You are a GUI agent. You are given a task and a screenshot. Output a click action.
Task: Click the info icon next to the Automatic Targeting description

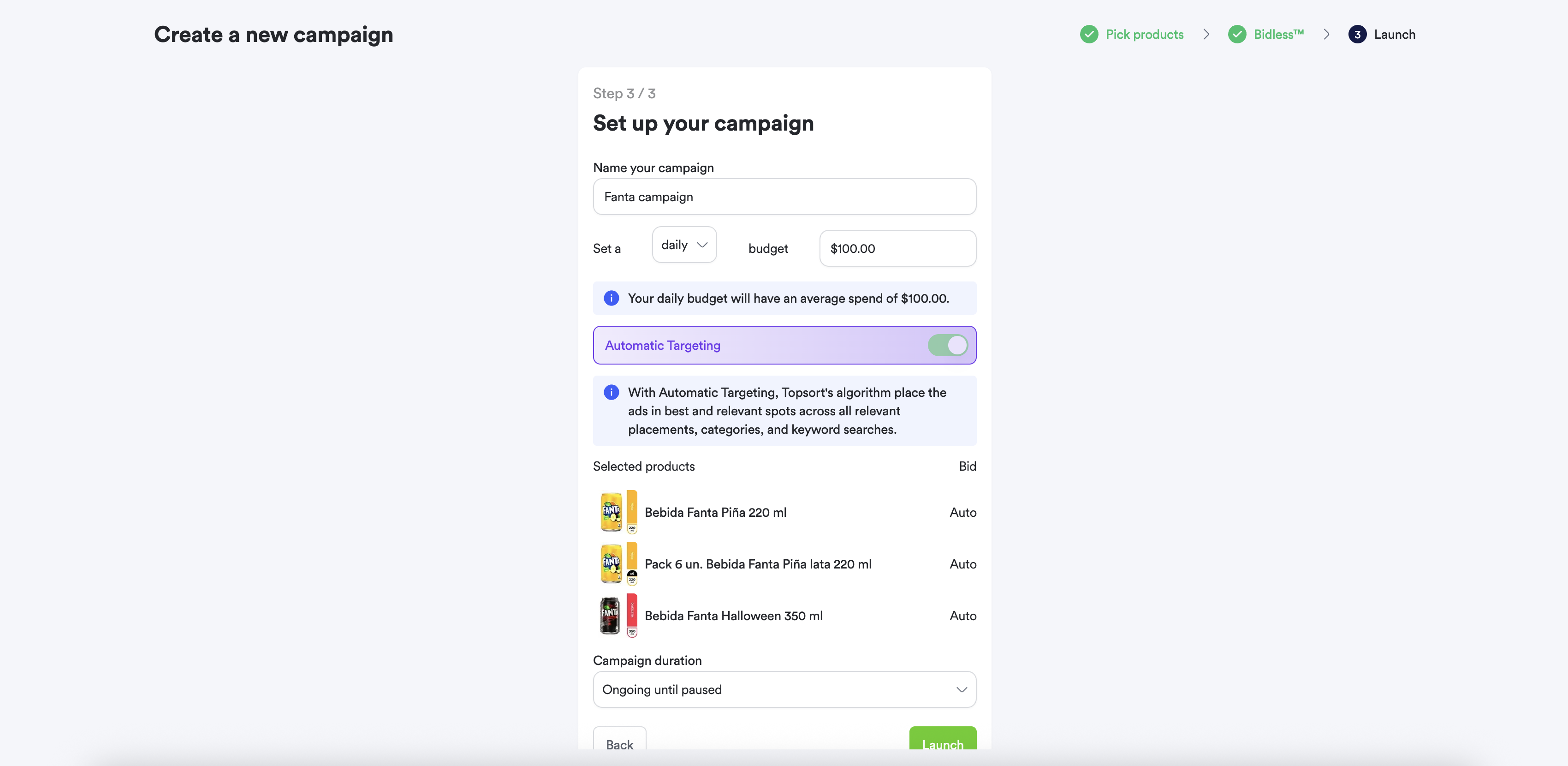point(611,392)
